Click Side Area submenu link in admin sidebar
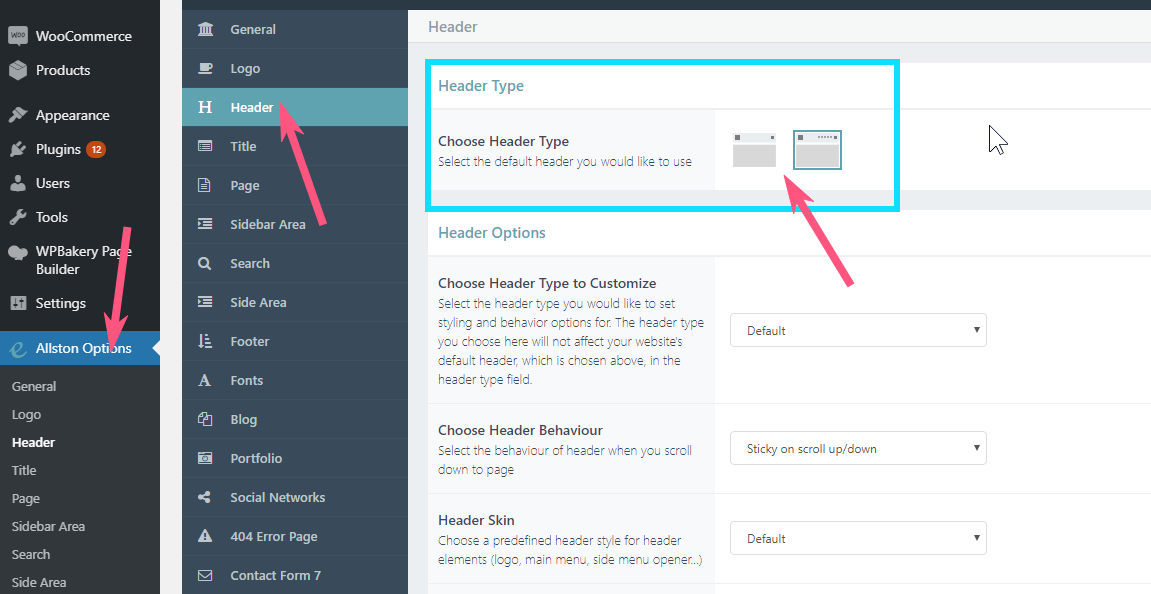Image resolution: width=1151 pixels, height=594 pixels. (x=39, y=582)
